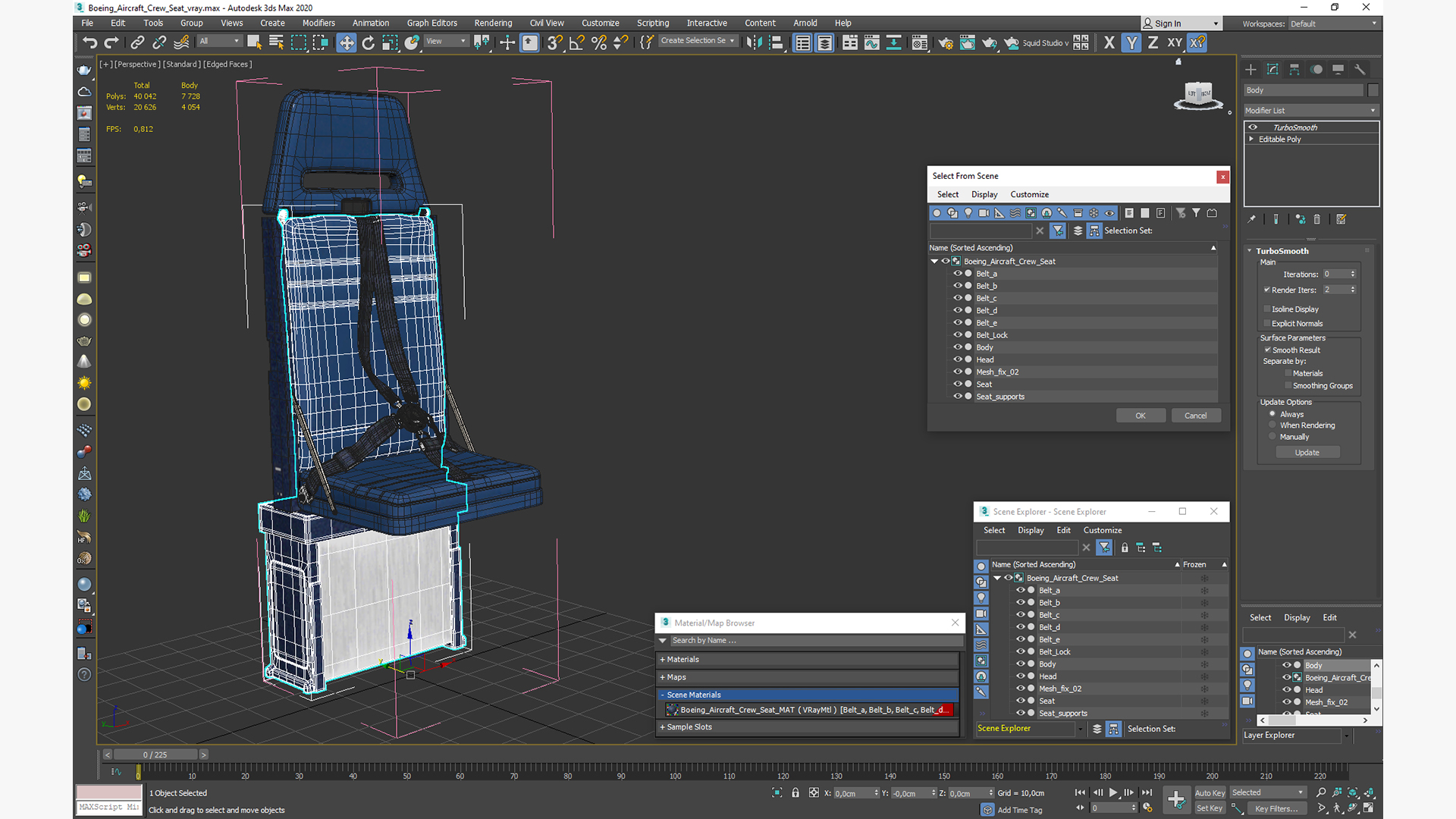Click OK button in Select From Scene

[1140, 415]
